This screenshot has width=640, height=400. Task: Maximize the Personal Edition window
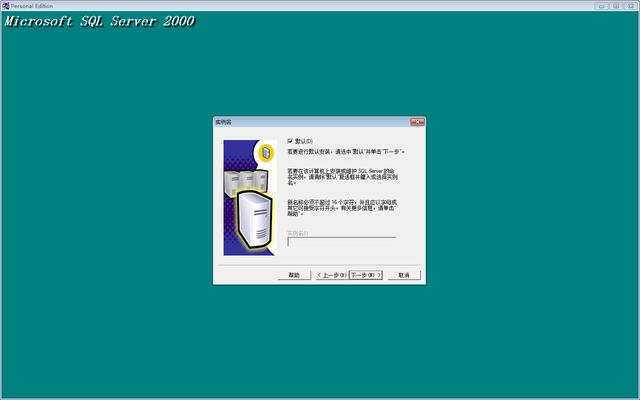pyautogui.click(x=616, y=6)
